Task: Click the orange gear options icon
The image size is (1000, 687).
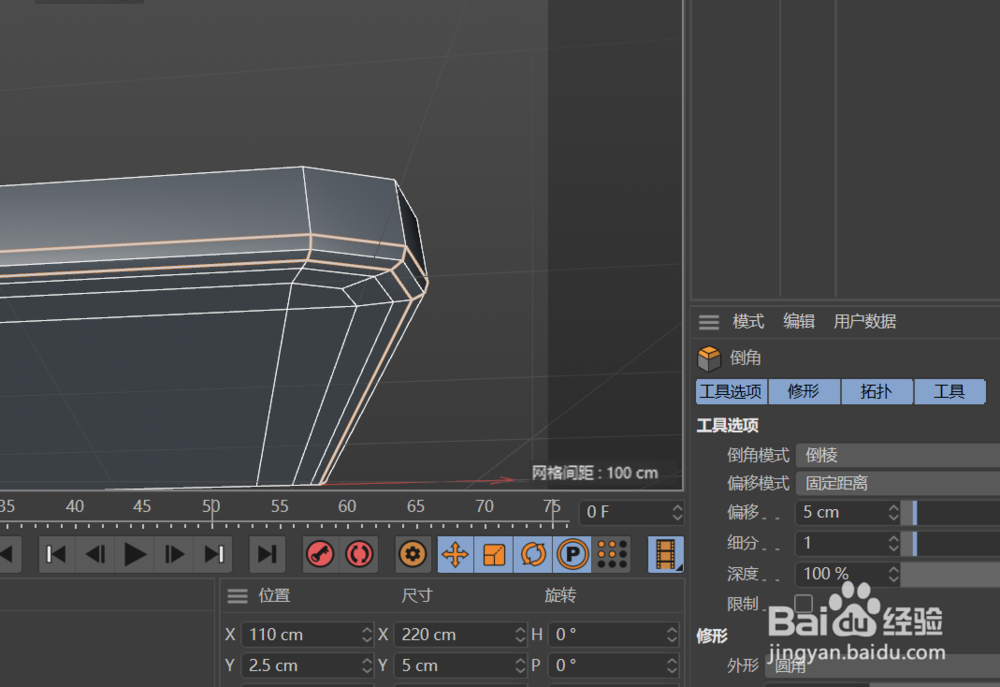Action: click(413, 554)
